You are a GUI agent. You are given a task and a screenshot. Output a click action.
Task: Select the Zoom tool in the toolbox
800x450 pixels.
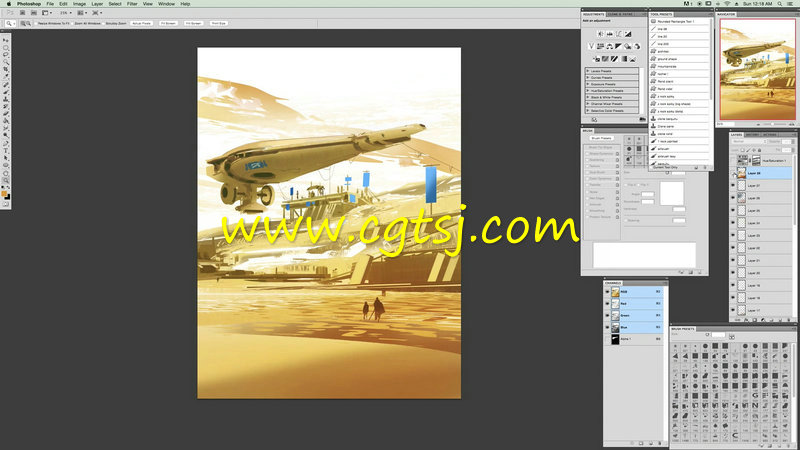coord(6,180)
